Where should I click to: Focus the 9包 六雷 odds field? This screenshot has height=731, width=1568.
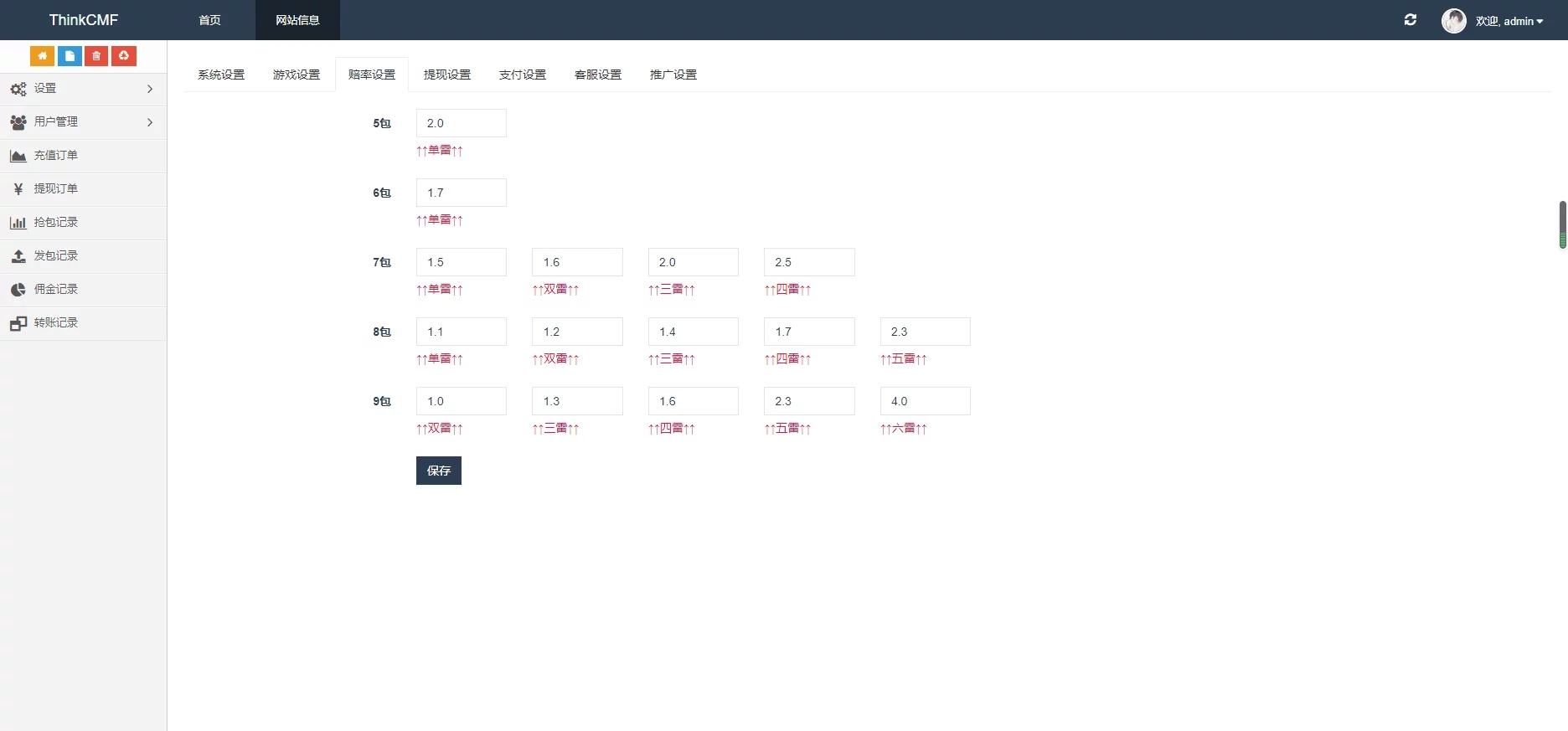925,401
